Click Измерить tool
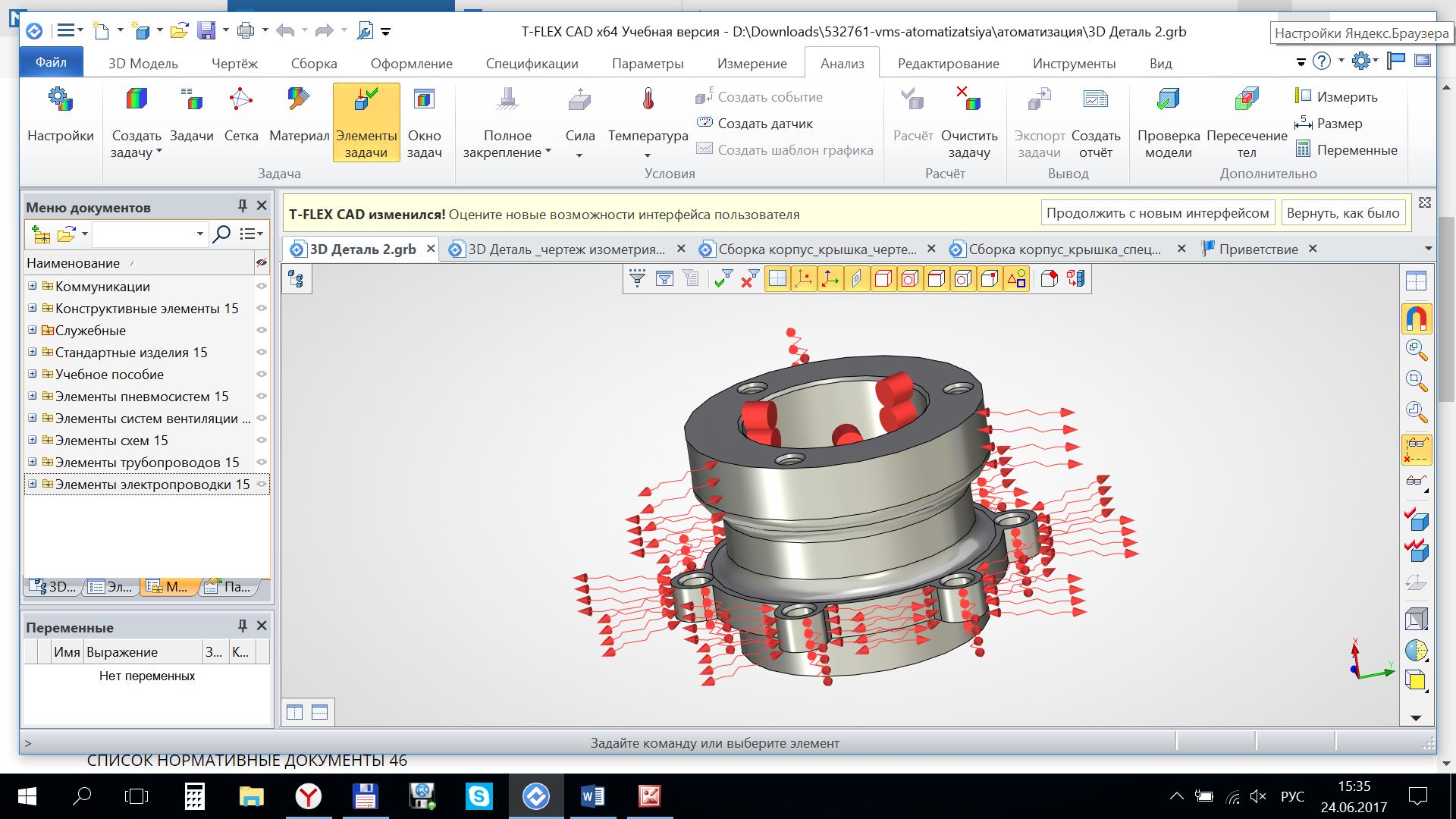1456x819 pixels. pyautogui.click(x=1336, y=96)
